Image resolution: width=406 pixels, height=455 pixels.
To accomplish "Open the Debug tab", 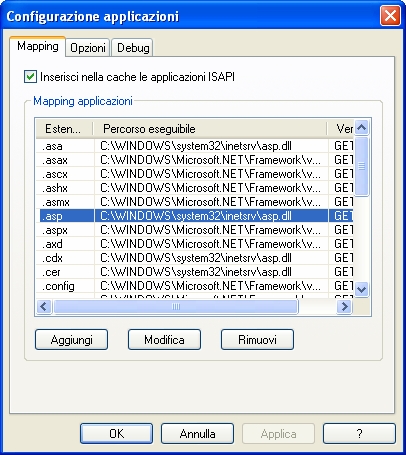I will point(133,48).
